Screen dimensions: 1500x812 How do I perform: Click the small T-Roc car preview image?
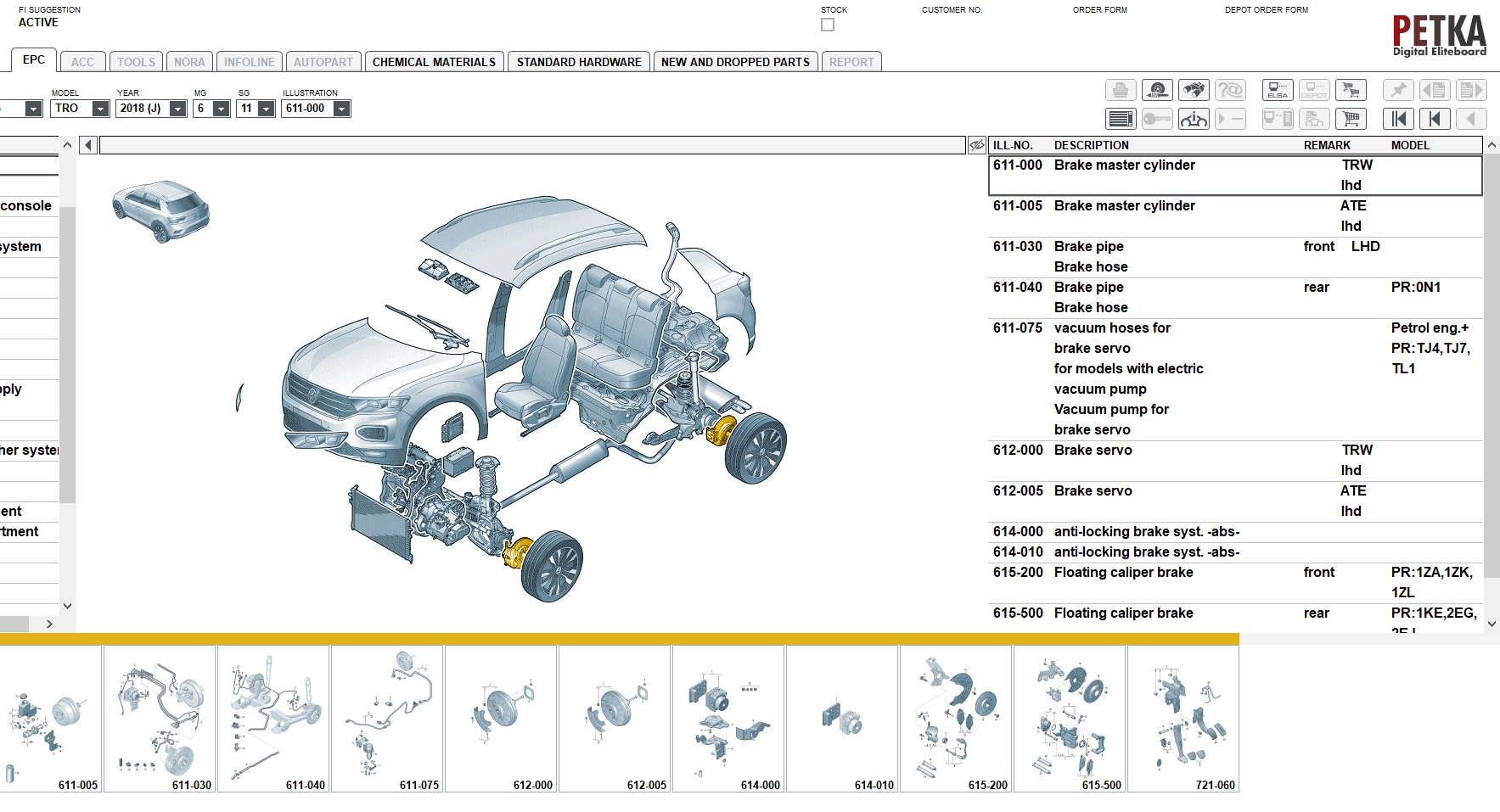161,211
